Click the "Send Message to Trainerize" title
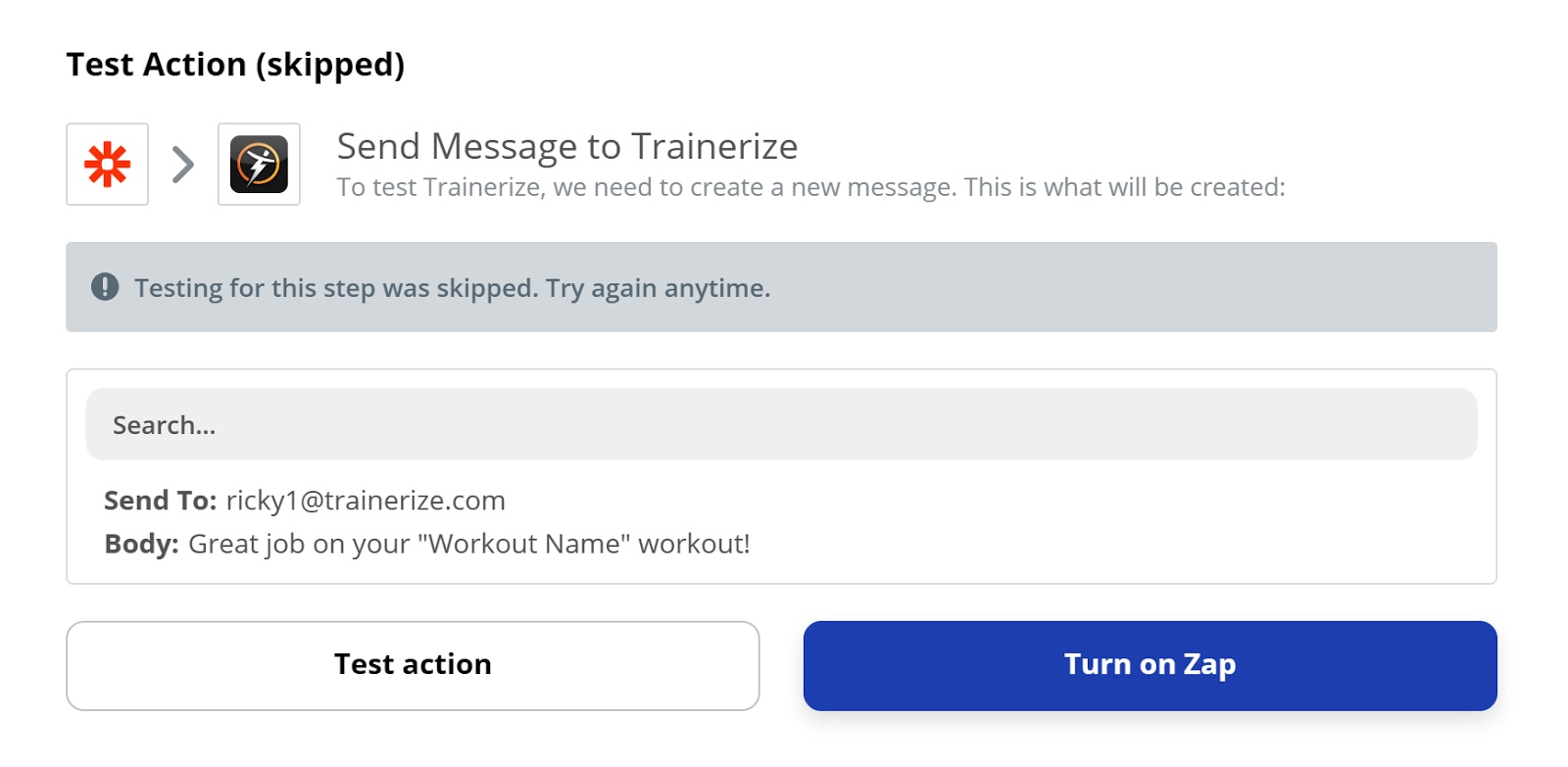The image size is (1568, 767). click(x=567, y=146)
